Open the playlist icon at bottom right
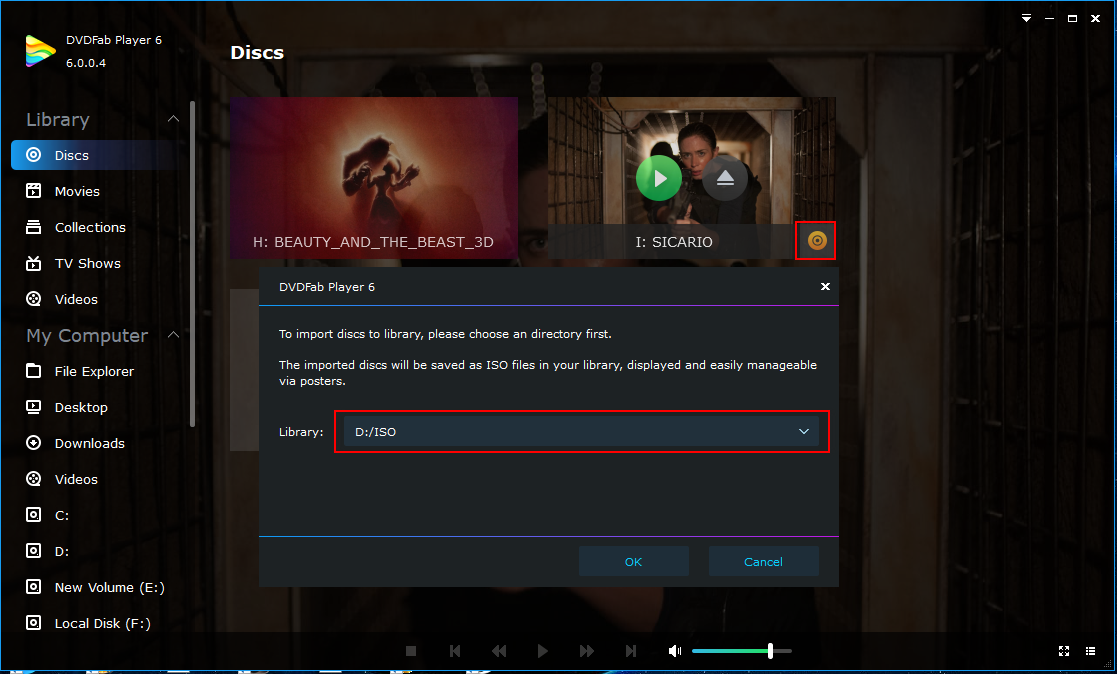 1090,650
